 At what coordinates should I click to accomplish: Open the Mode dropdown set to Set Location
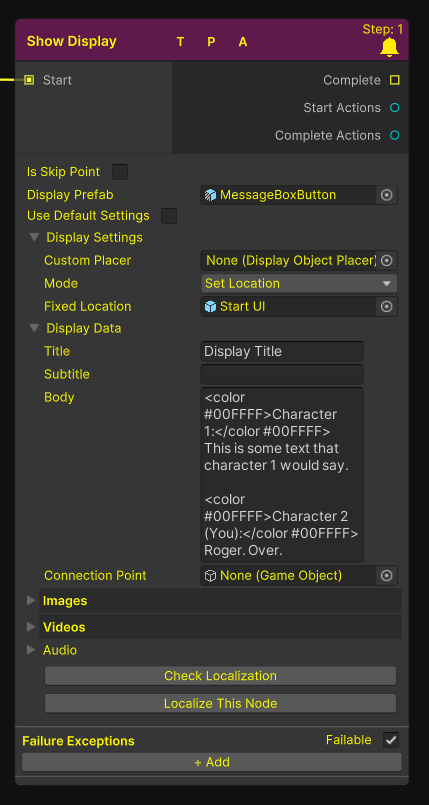click(299, 283)
